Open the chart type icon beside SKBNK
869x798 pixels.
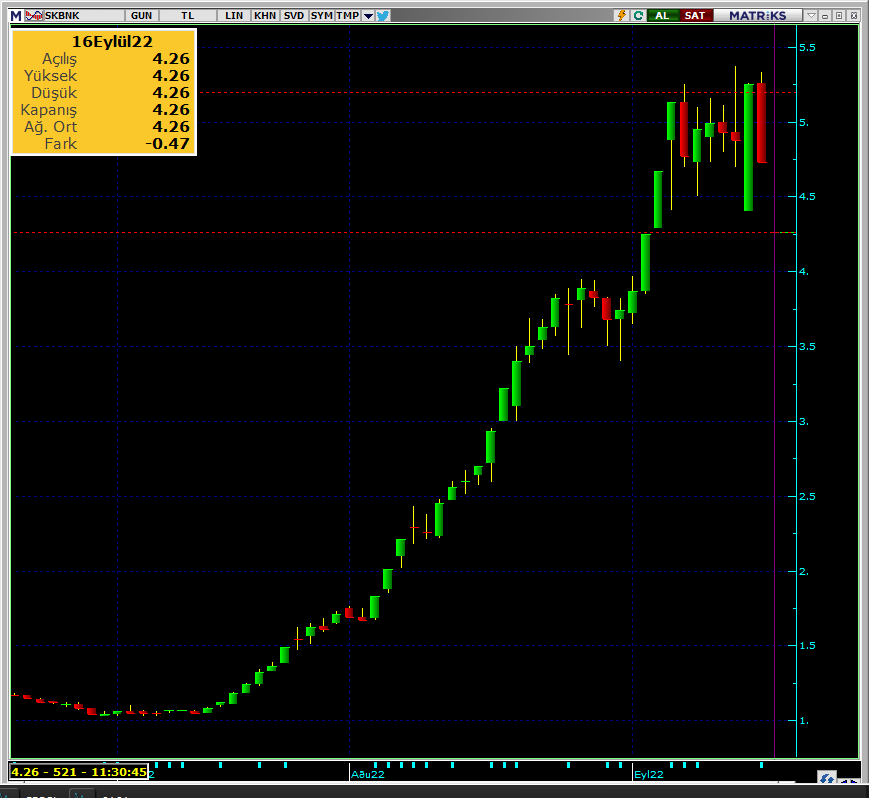[34, 16]
